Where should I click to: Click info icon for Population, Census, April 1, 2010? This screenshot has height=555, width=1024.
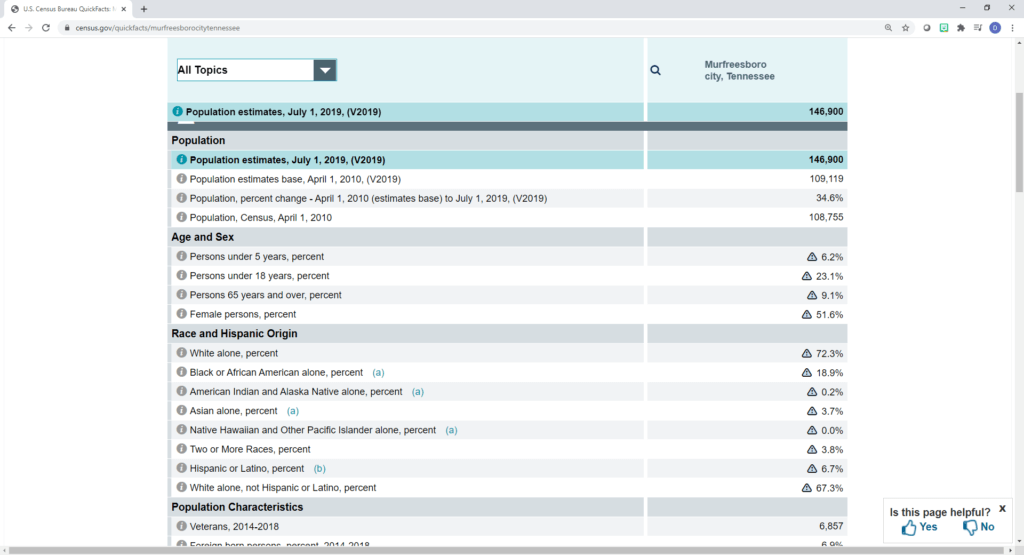click(182, 217)
